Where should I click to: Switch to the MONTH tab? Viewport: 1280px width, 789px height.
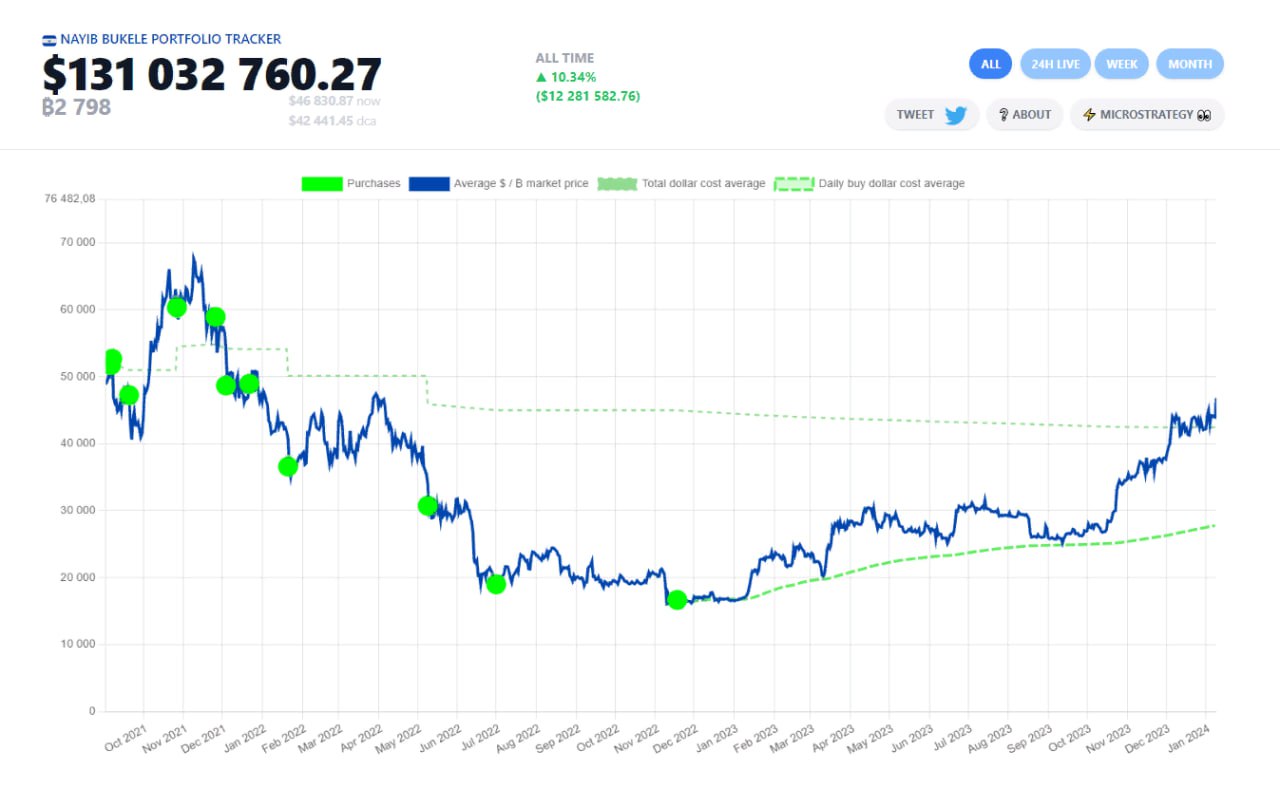coord(1190,64)
